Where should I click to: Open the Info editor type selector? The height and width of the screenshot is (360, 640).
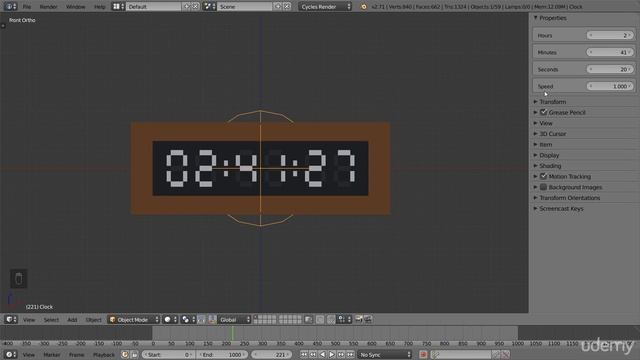click(x=10, y=7)
